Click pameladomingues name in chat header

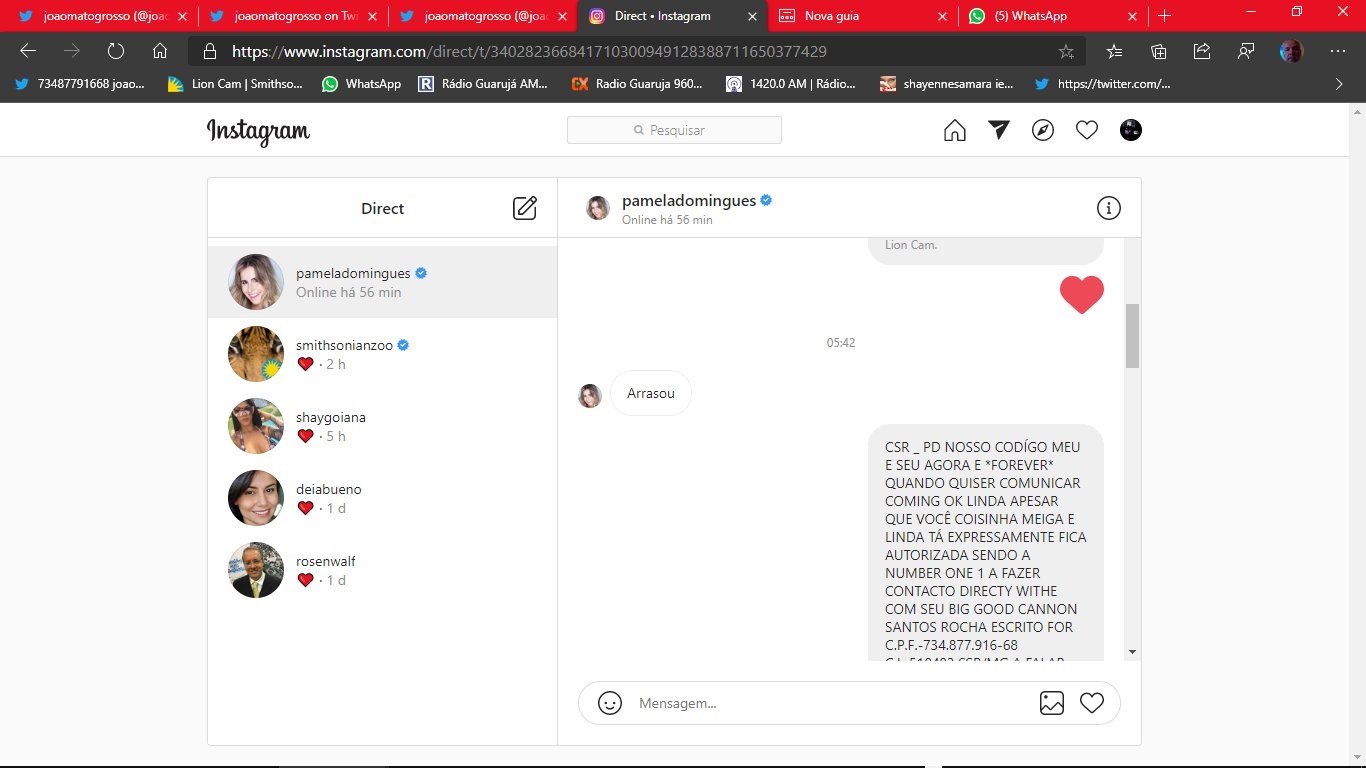click(688, 200)
